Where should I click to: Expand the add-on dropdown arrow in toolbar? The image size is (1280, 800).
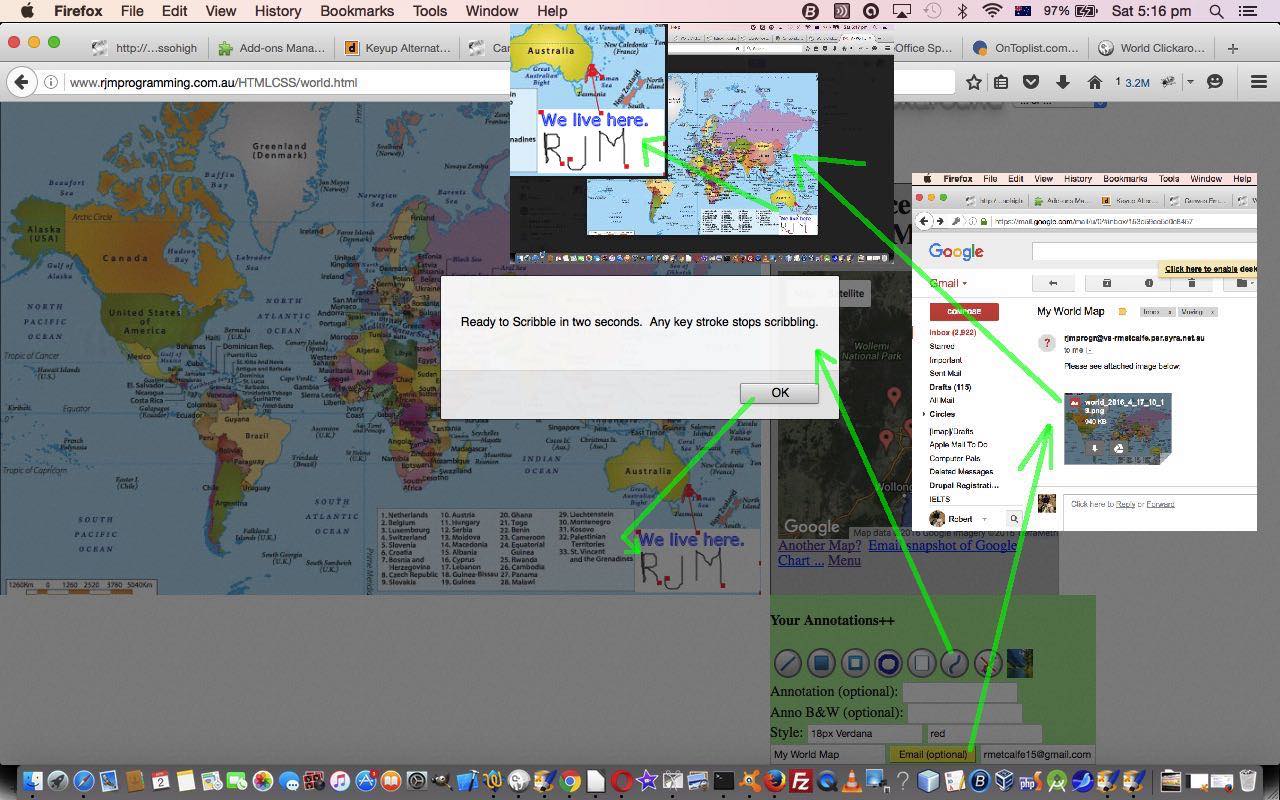[x=1190, y=82]
